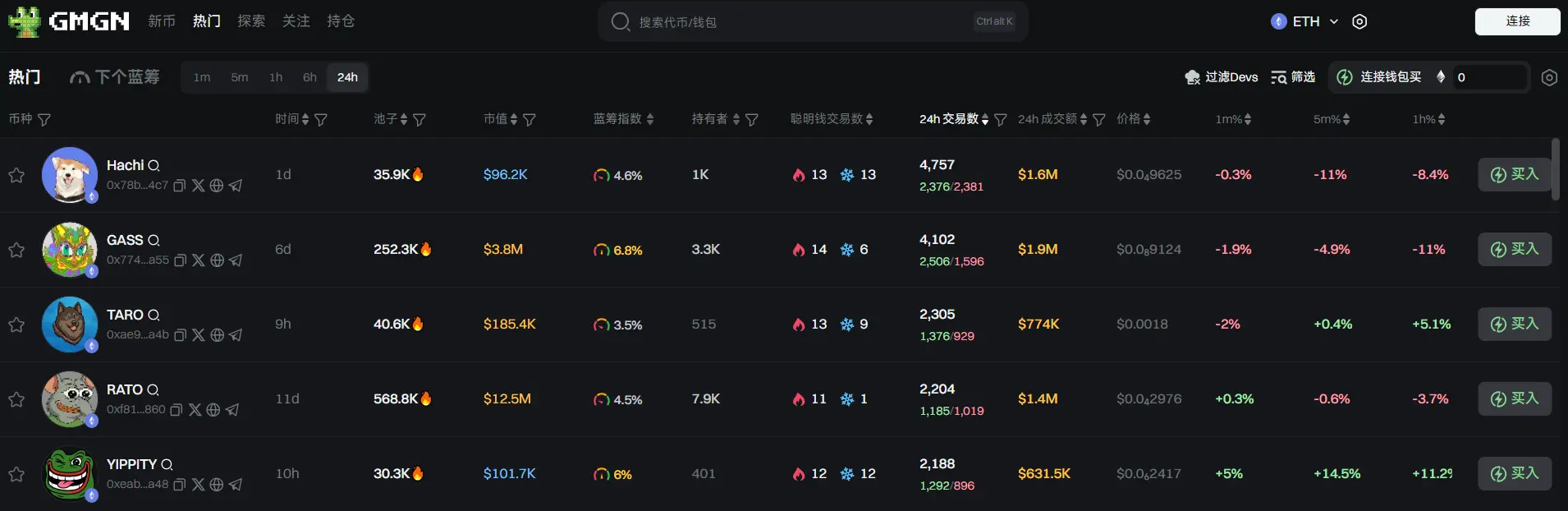Click the copy address icon for Hachi
This screenshot has height=511, width=1568.
[180, 186]
